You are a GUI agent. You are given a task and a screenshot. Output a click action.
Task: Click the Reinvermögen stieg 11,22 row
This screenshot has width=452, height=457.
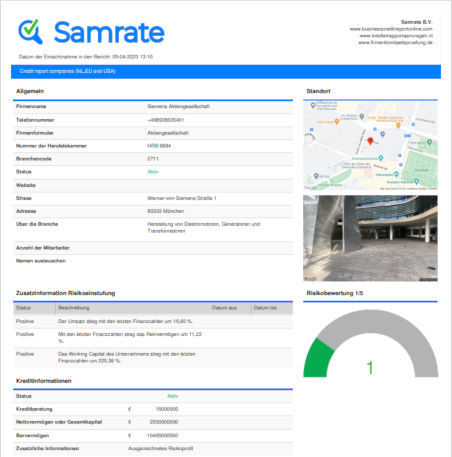tap(153, 338)
